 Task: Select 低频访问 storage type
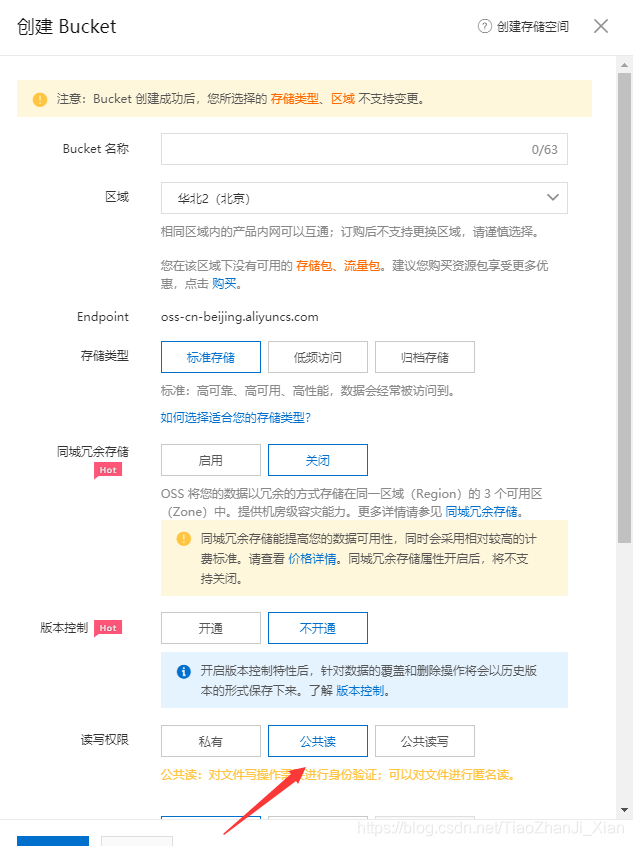[318, 357]
